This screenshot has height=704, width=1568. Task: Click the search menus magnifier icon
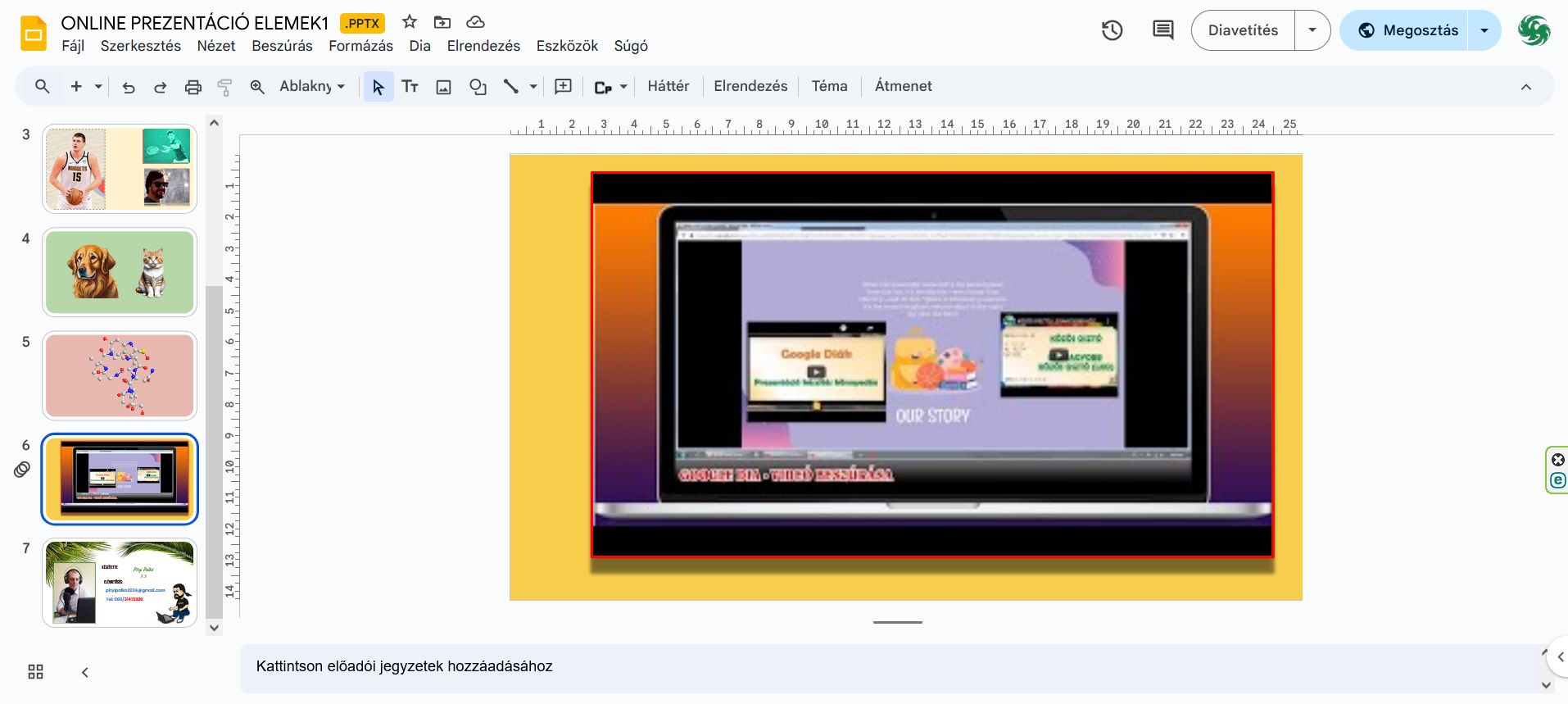pyautogui.click(x=43, y=86)
